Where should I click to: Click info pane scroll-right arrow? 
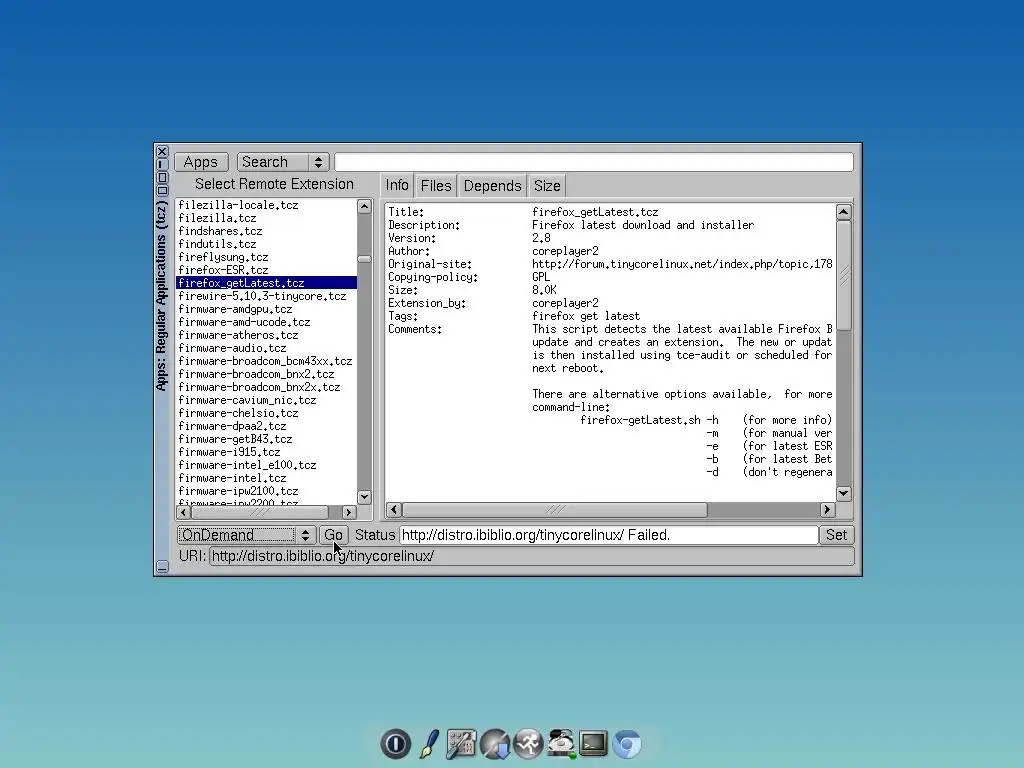(827, 509)
